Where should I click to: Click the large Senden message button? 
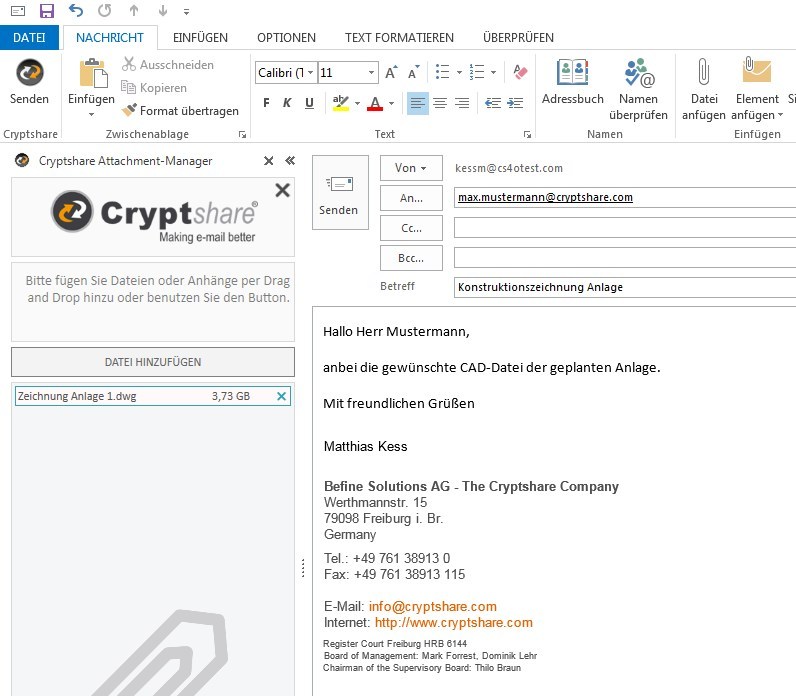[x=340, y=192]
